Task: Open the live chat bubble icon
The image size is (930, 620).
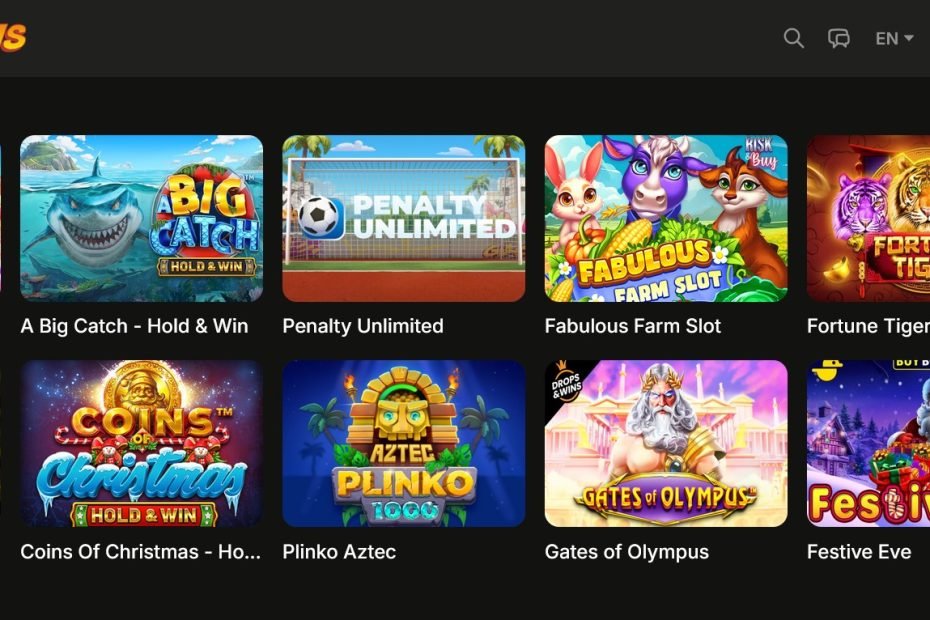Action: [839, 39]
